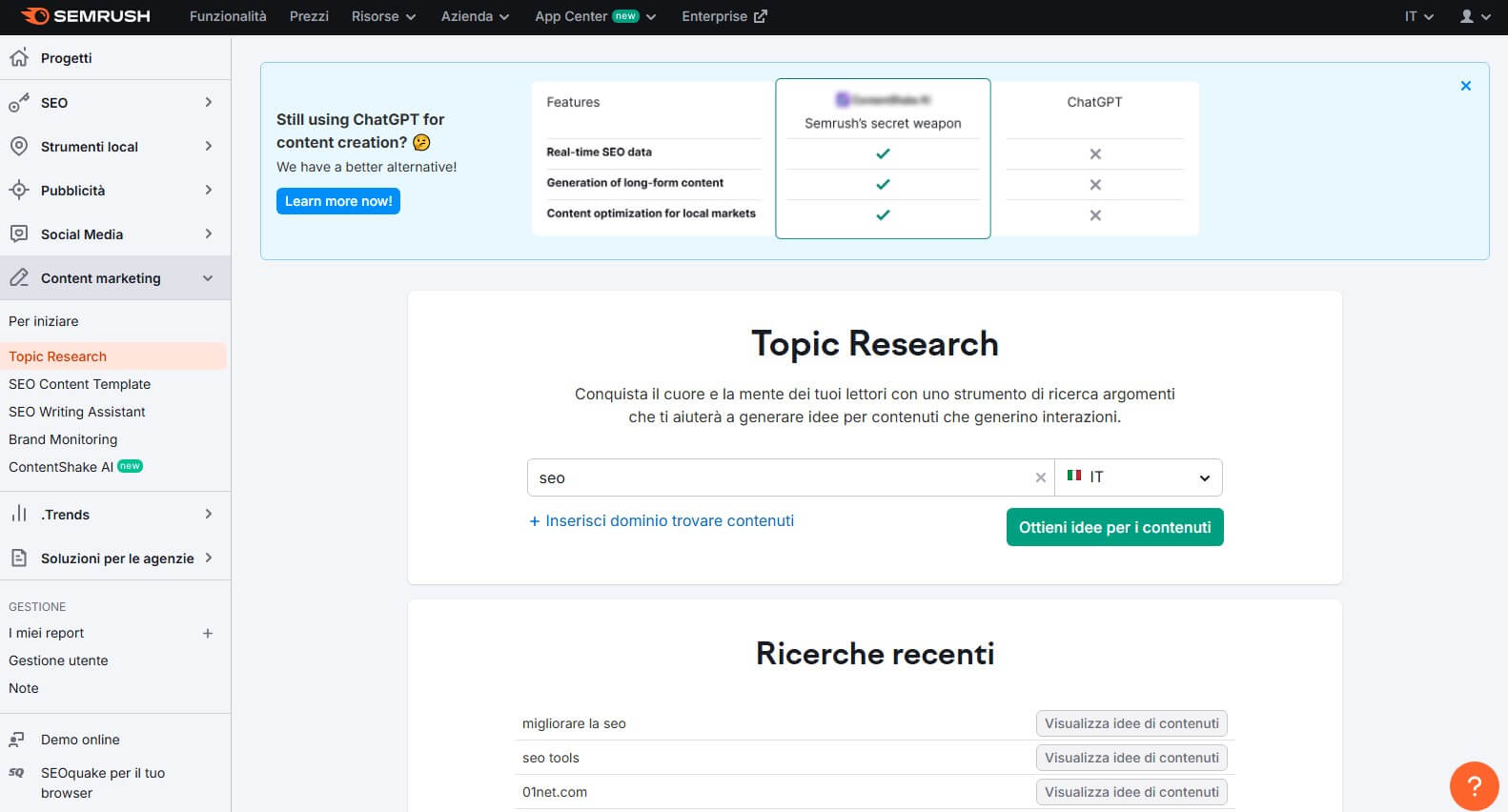Viewport: 1508px width, 812px height.
Task: View content ideas for seo tools
Action: 1131,758
